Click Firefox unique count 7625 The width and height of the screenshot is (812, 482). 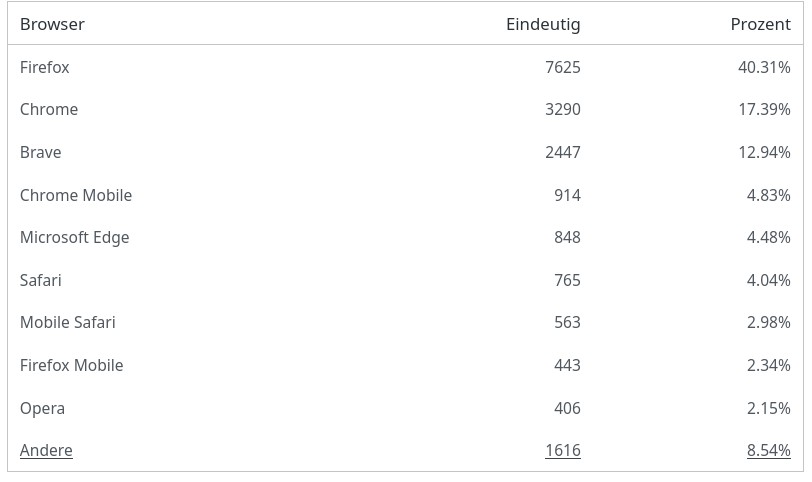coord(562,67)
